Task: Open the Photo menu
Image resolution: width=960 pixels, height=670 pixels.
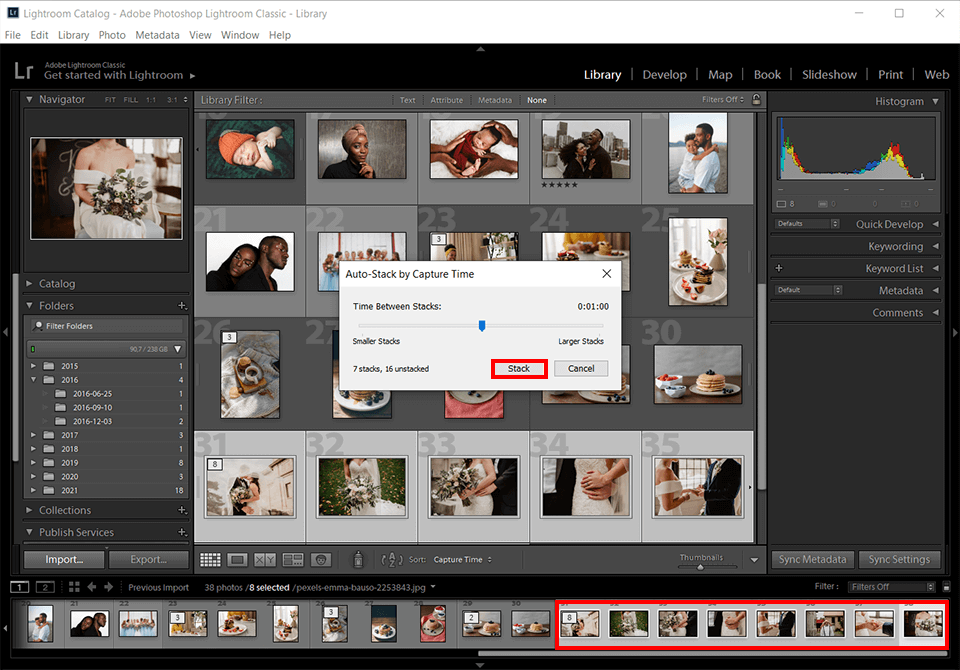Action: pyautogui.click(x=112, y=35)
